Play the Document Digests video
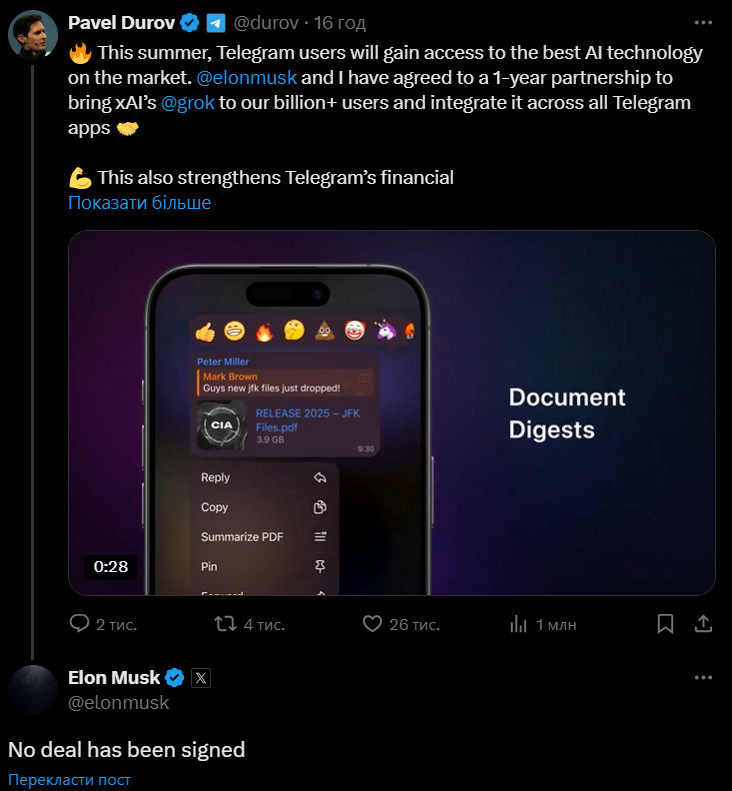This screenshot has height=791, width=732. point(391,413)
